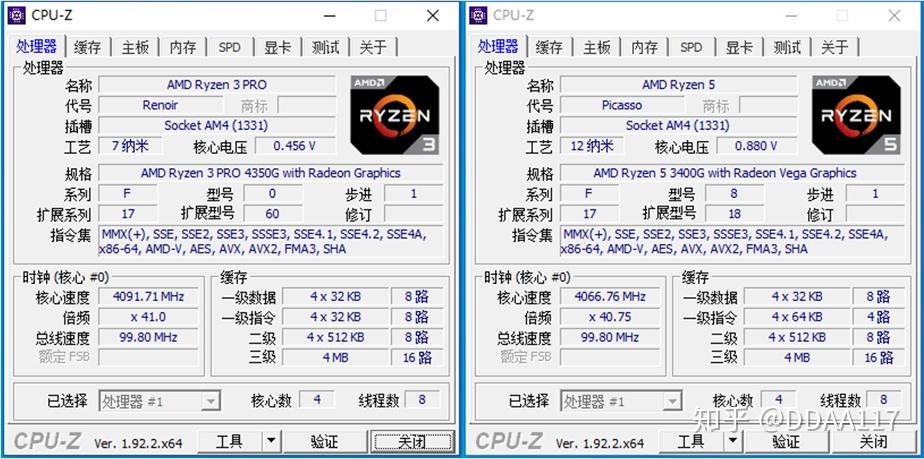Click core count 4 in left window
This screenshot has width=924, height=459.
coord(317,400)
